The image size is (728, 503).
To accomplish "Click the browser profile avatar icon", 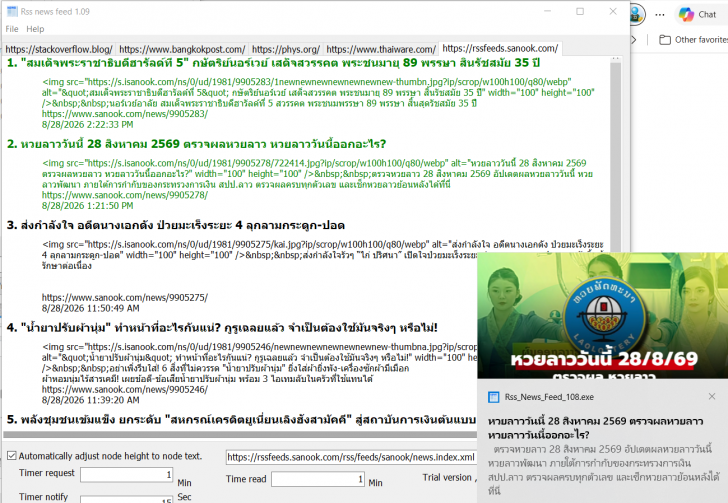I will coord(637,14).
